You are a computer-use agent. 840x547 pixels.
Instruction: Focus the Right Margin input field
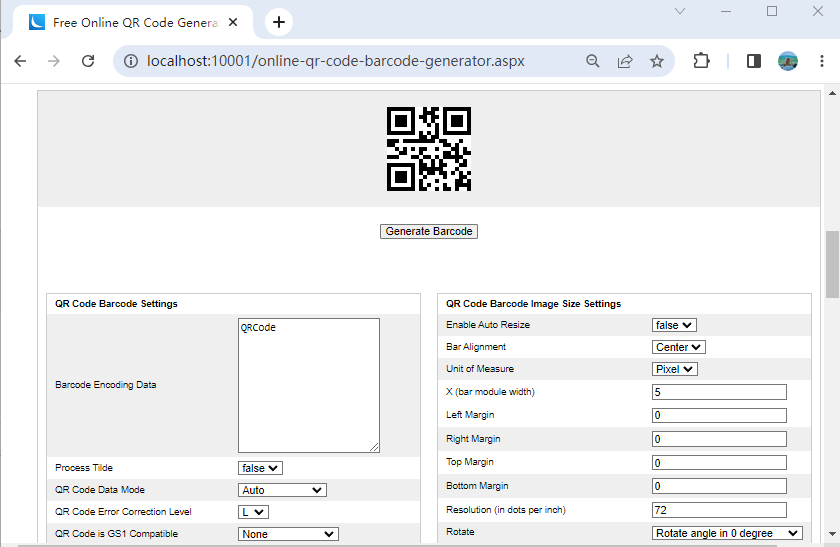point(719,439)
